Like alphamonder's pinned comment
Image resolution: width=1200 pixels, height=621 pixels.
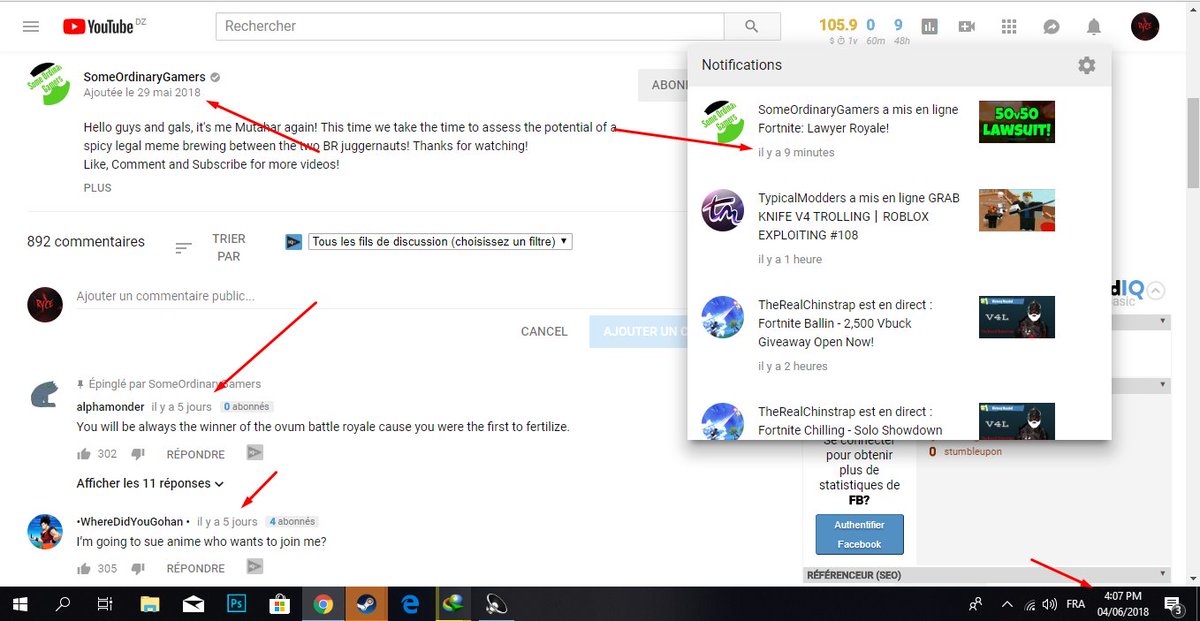(84, 453)
